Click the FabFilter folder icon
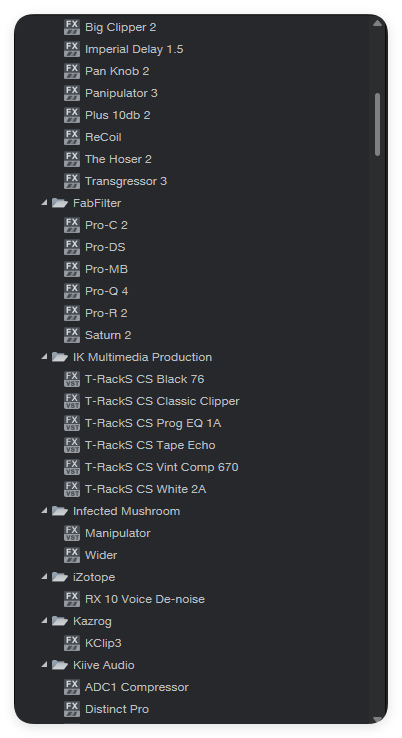Viewport: 402px width, 738px height. (x=60, y=203)
